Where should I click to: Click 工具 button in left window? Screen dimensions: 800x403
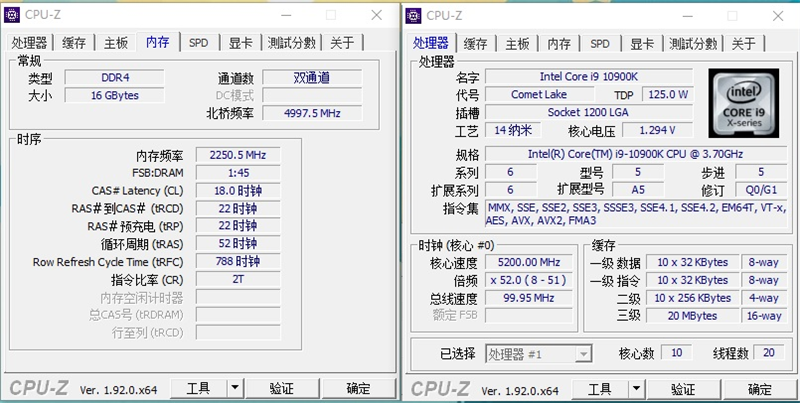[198, 389]
